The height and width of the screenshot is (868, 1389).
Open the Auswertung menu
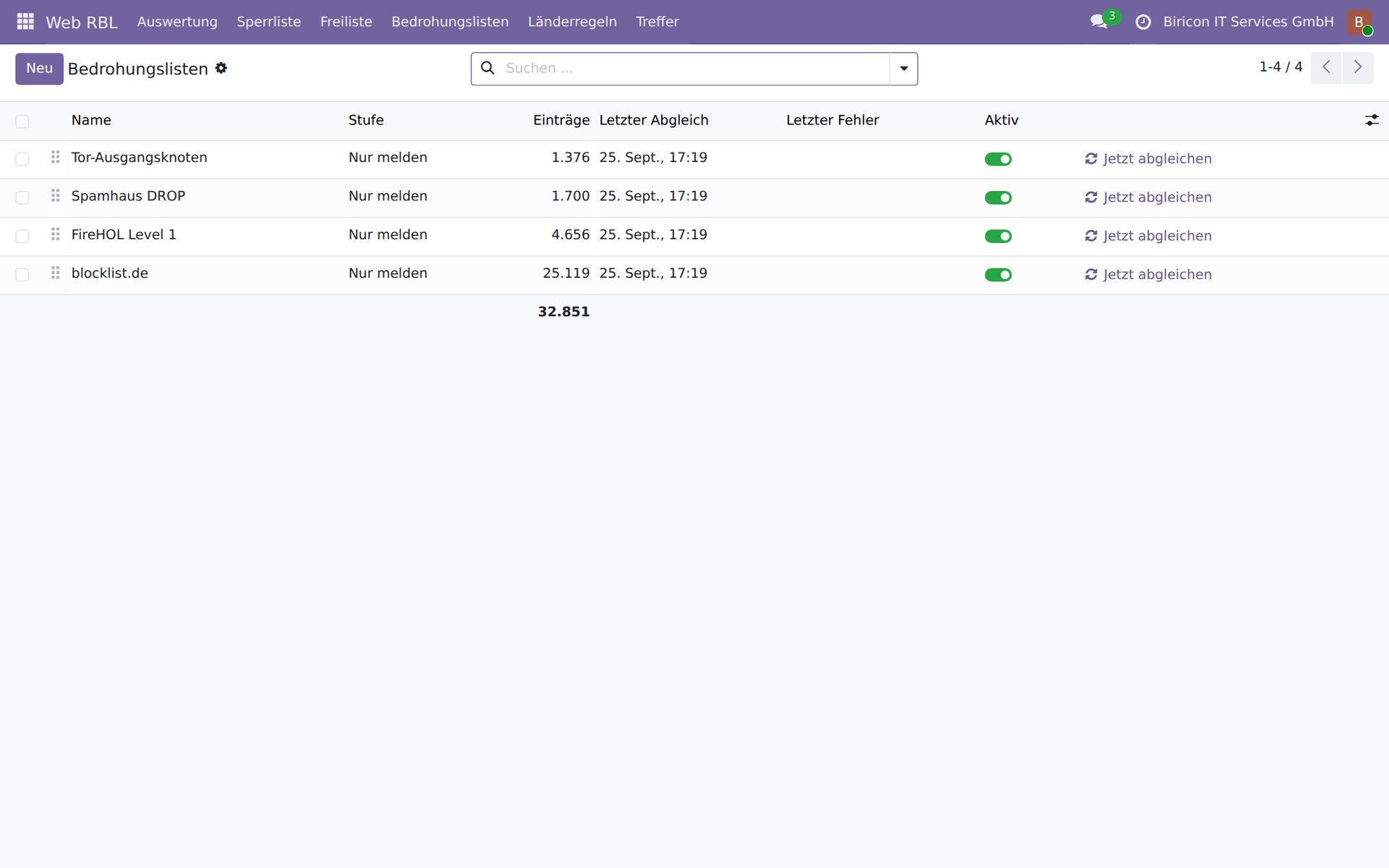(177, 22)
